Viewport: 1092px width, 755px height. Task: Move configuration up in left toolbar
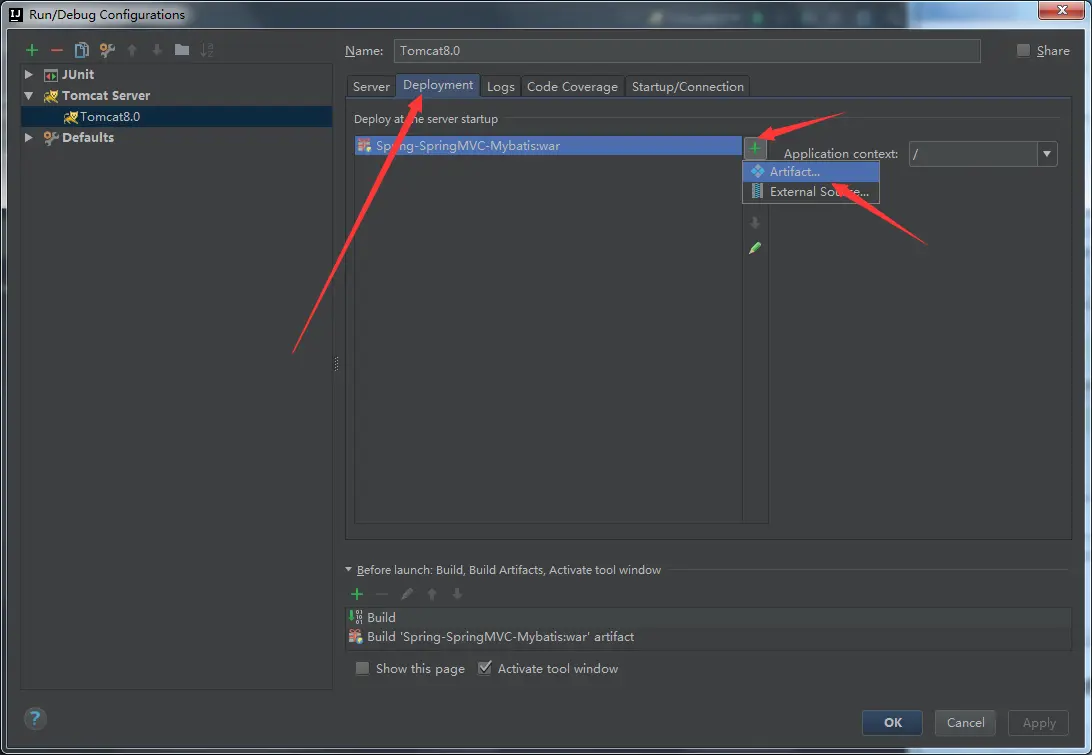tap(132, 50)
